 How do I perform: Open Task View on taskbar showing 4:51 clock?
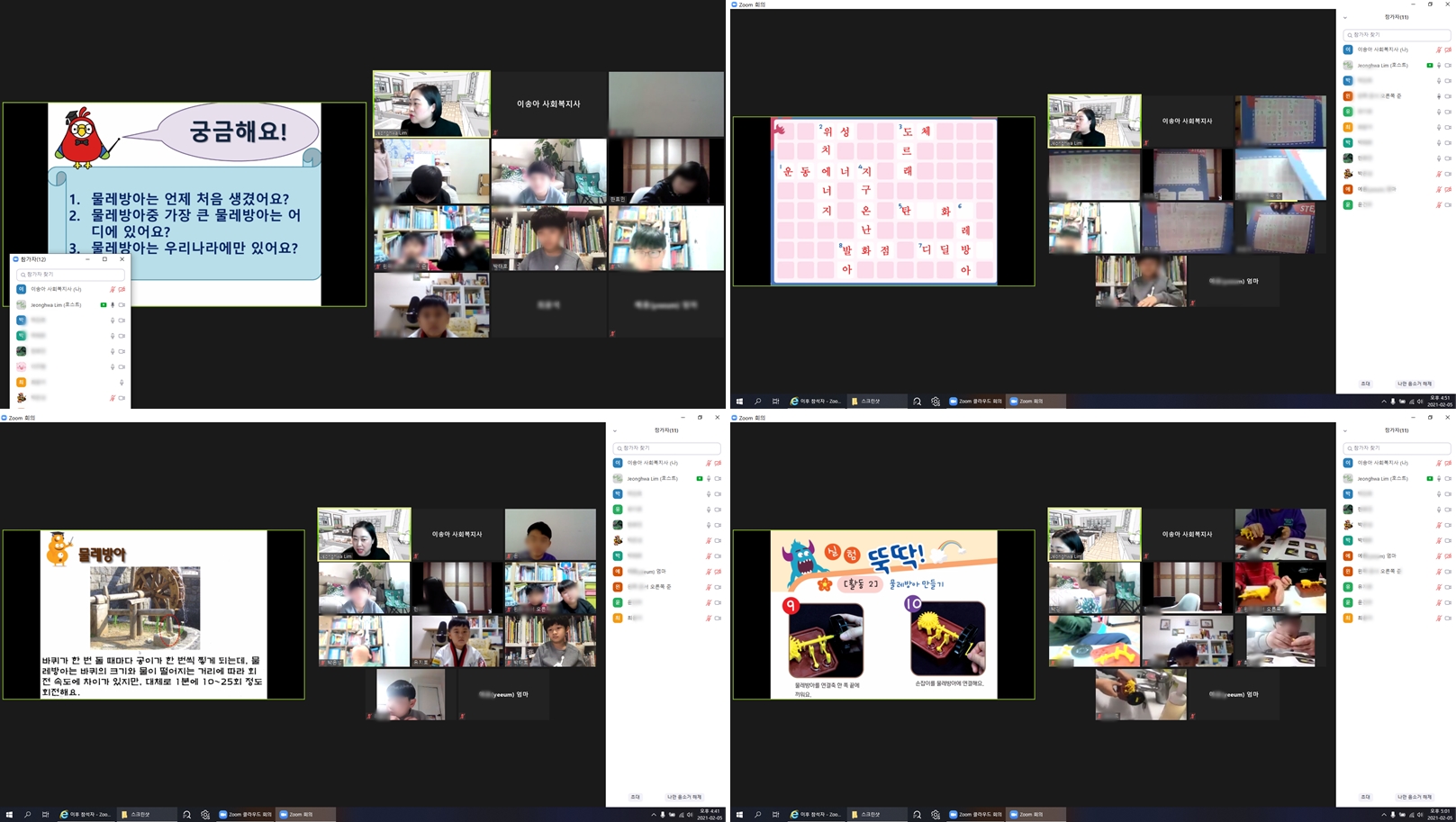[x=775, y=402]
